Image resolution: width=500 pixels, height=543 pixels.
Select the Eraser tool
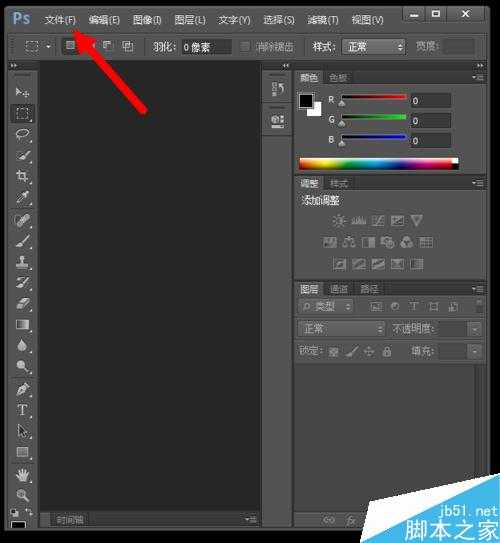pos(23,304)
